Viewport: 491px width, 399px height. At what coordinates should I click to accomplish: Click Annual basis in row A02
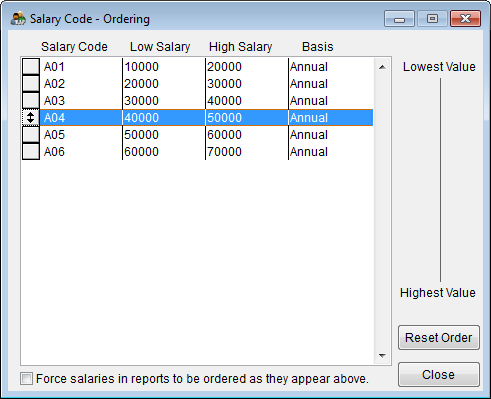tap(331, 84)
